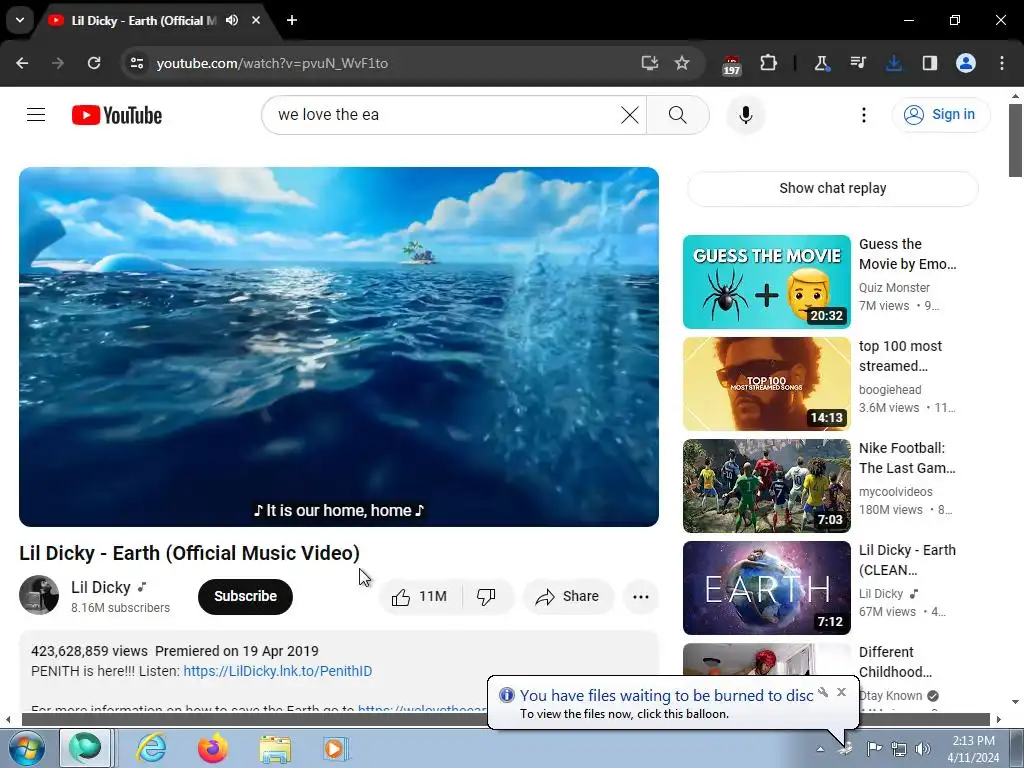Open YouTube settings three-dot menu
The width and height of the screenshot is (1024, 768).
pyautogui.click(x=863, y=115)
